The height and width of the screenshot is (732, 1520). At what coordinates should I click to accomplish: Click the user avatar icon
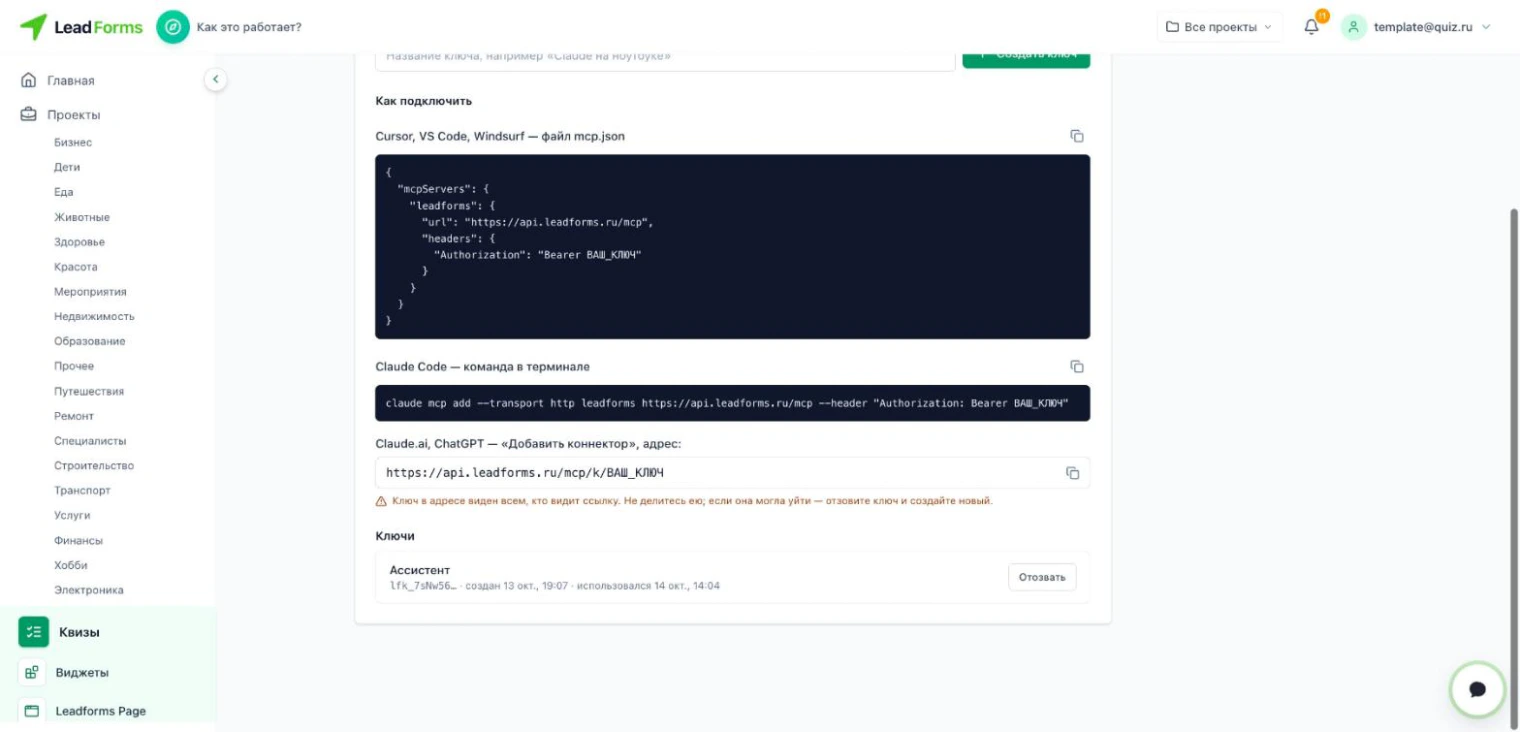[x=1353, y=27]
